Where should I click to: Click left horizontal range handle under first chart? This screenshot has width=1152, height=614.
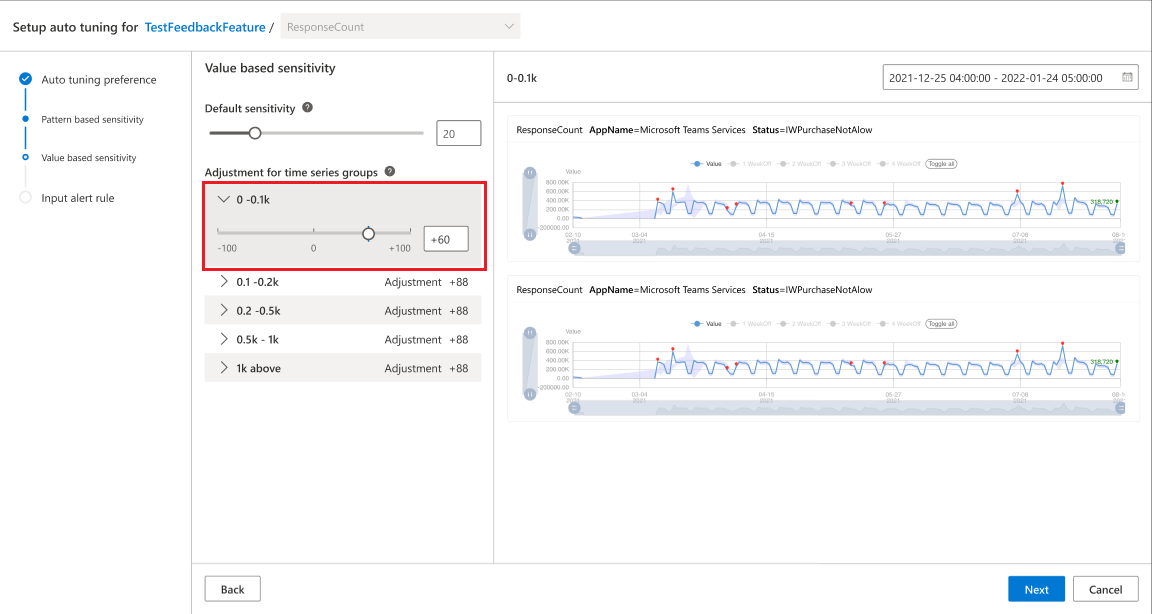click(574, 248)
